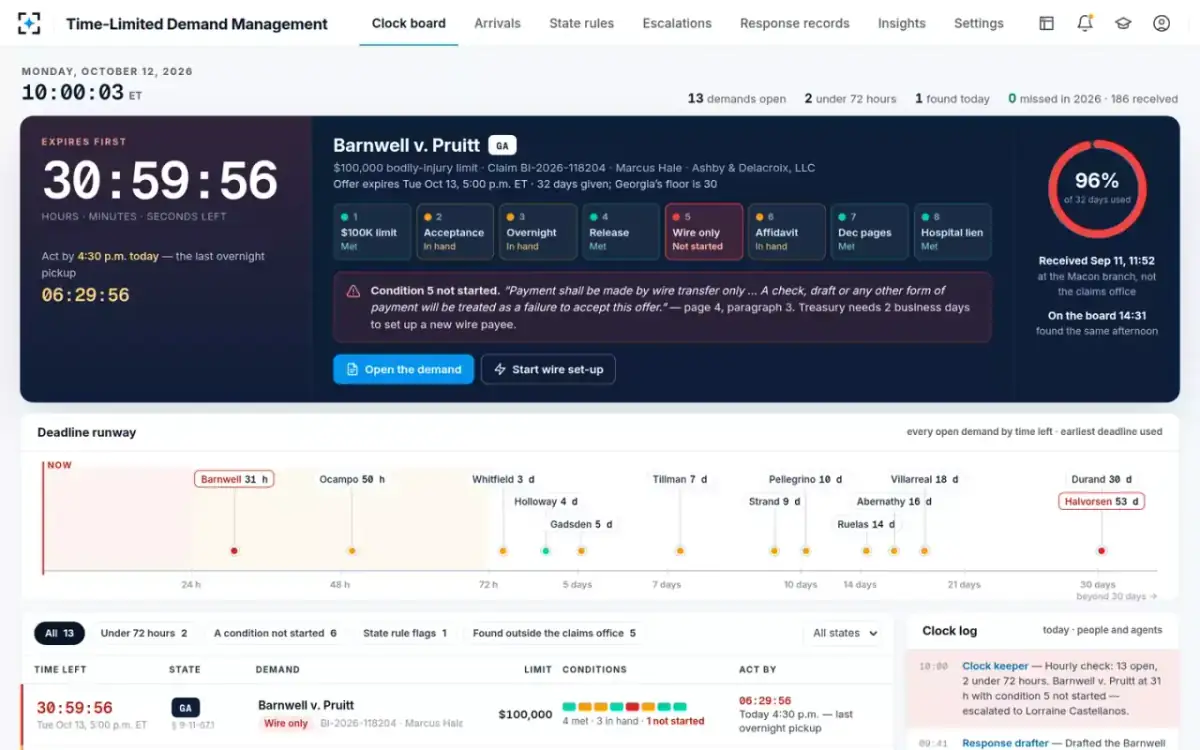Filter by State rule flags

[x=405, y=633]
